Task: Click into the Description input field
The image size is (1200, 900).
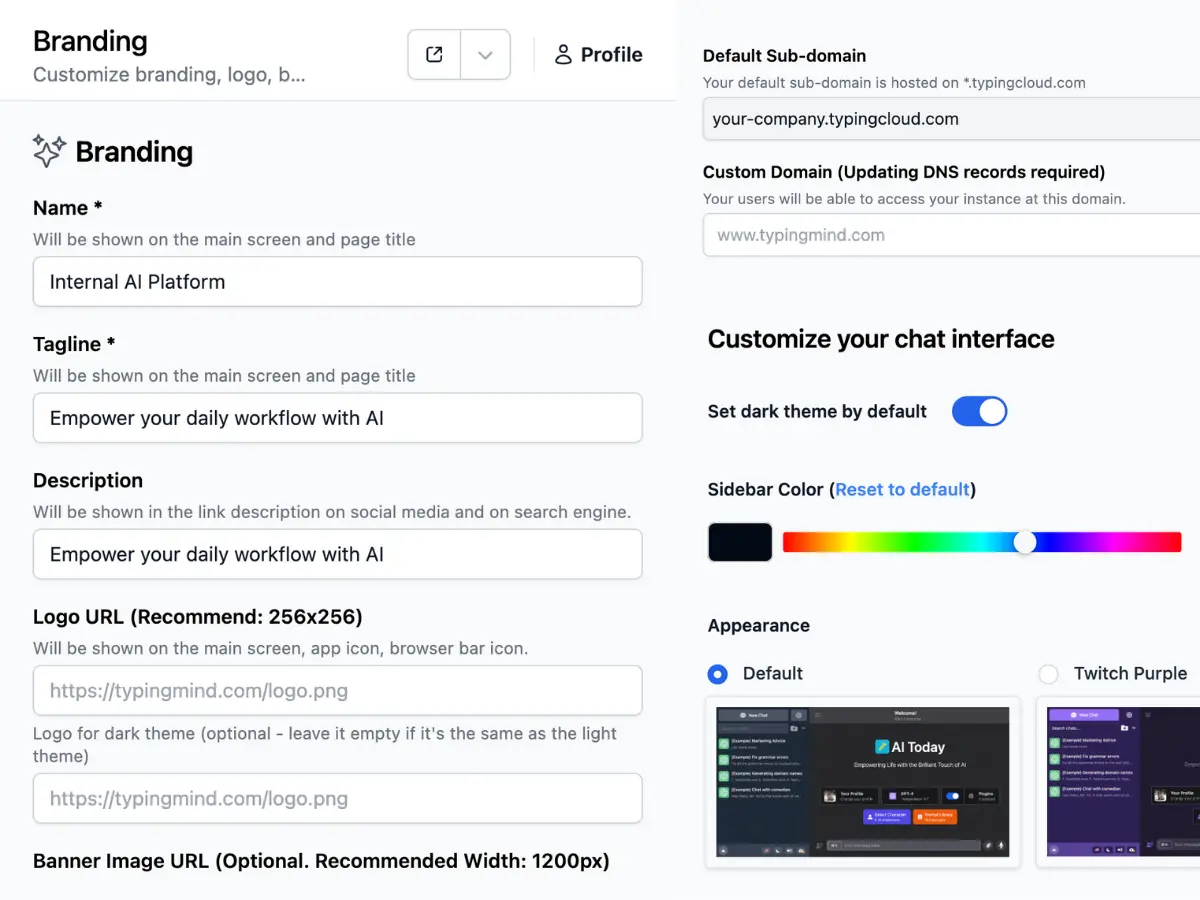Action: pos(338,554)
